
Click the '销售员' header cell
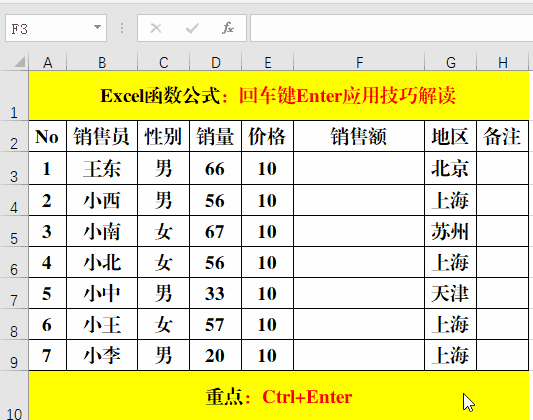[x=102, y=136]
